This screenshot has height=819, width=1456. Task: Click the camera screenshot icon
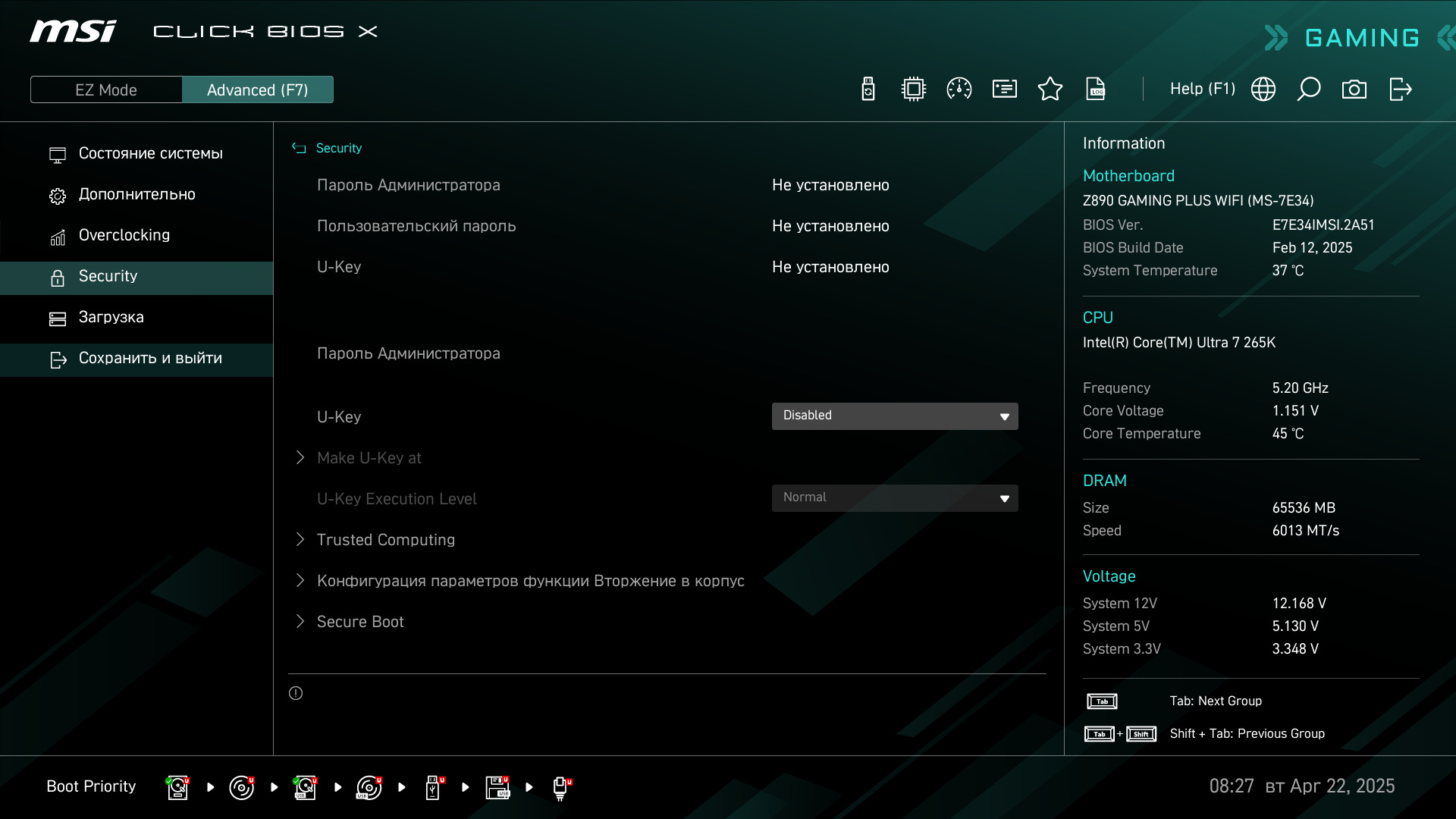point(1354,89)
